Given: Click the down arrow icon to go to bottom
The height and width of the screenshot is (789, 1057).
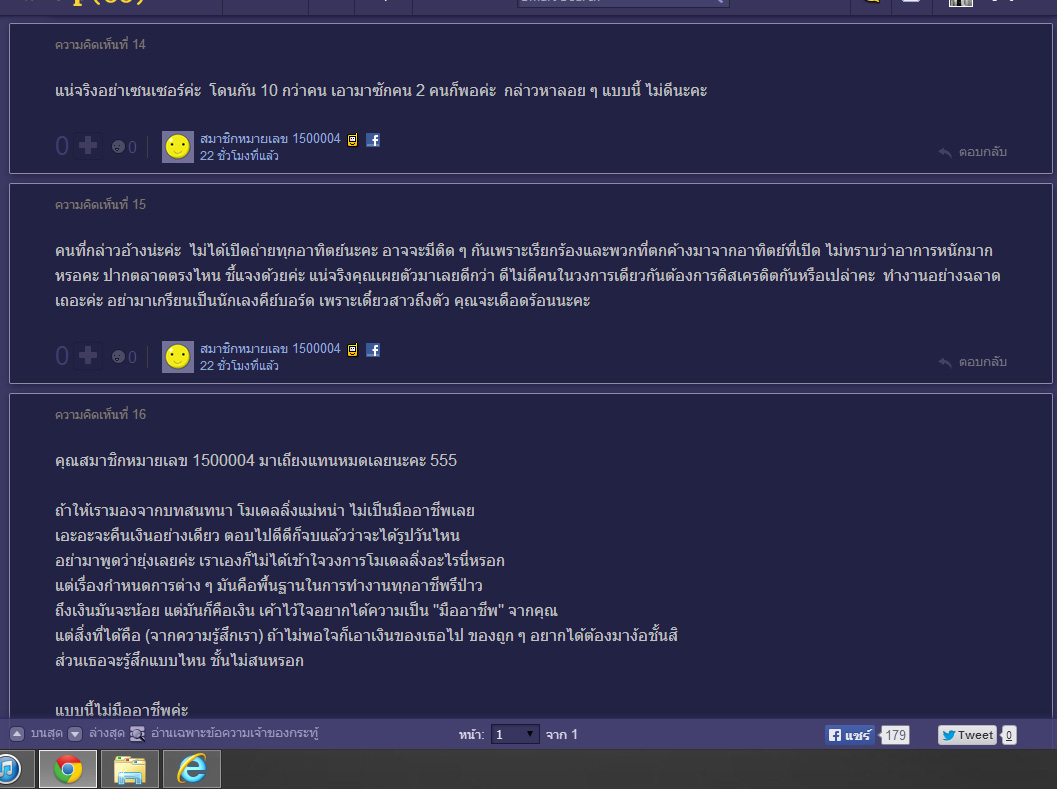Looking at the screenshot, I should [x=76, y=734].
